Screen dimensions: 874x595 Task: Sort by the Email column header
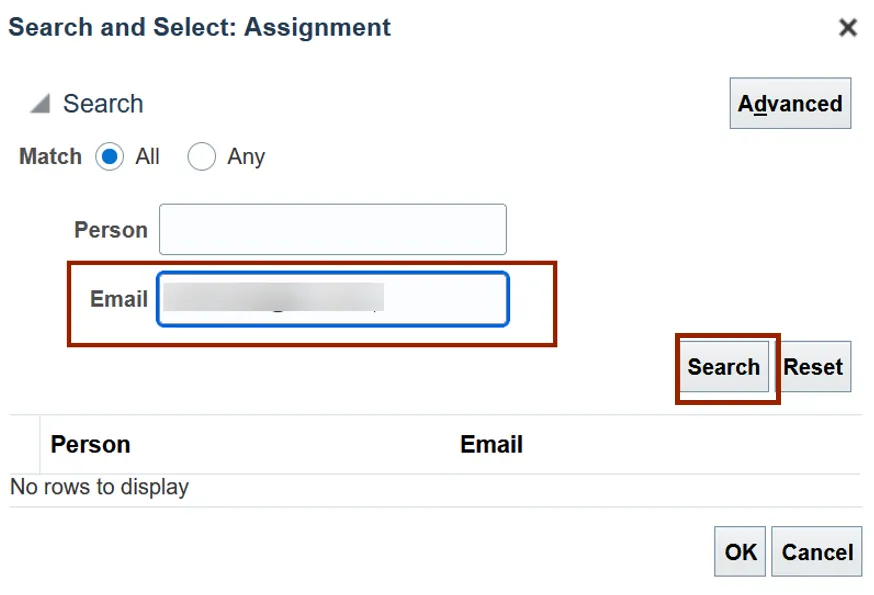click(x=491, y=444)
